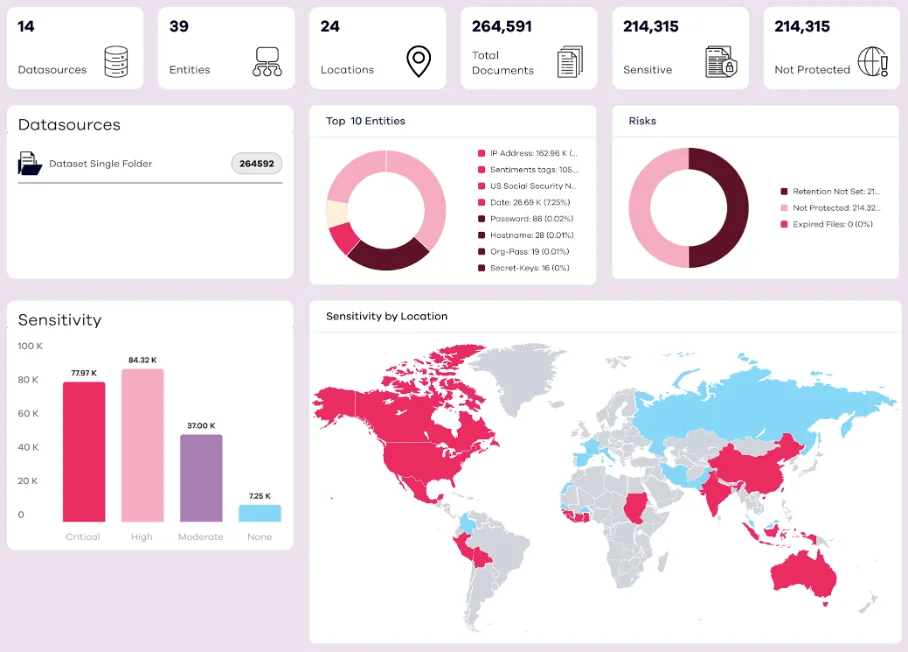
Task: Toggle the Expired Files legend item
Action: (x=826, y=224)
